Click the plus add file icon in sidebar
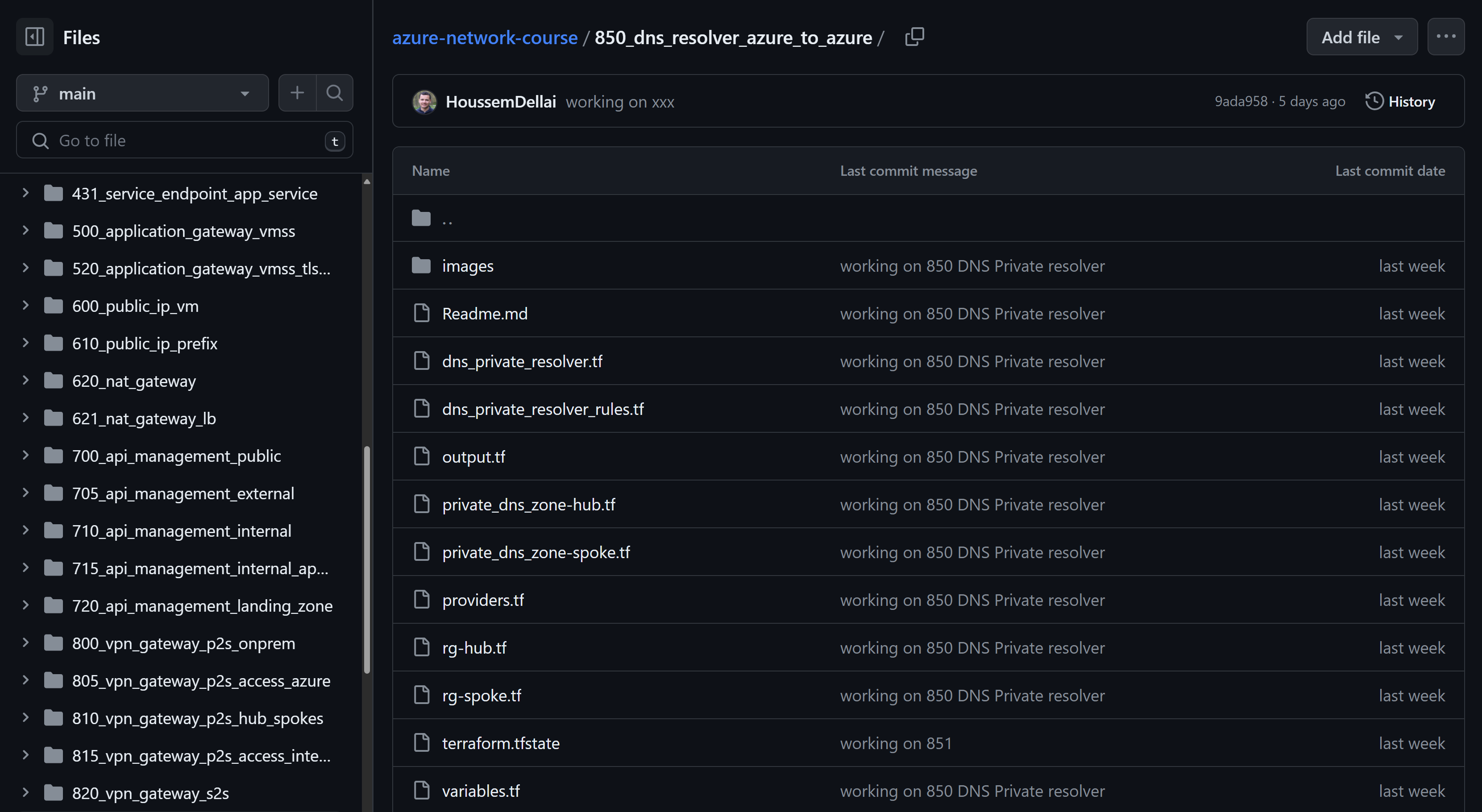The width and height of the screenshot is (1482, 812). click(297, 93)
